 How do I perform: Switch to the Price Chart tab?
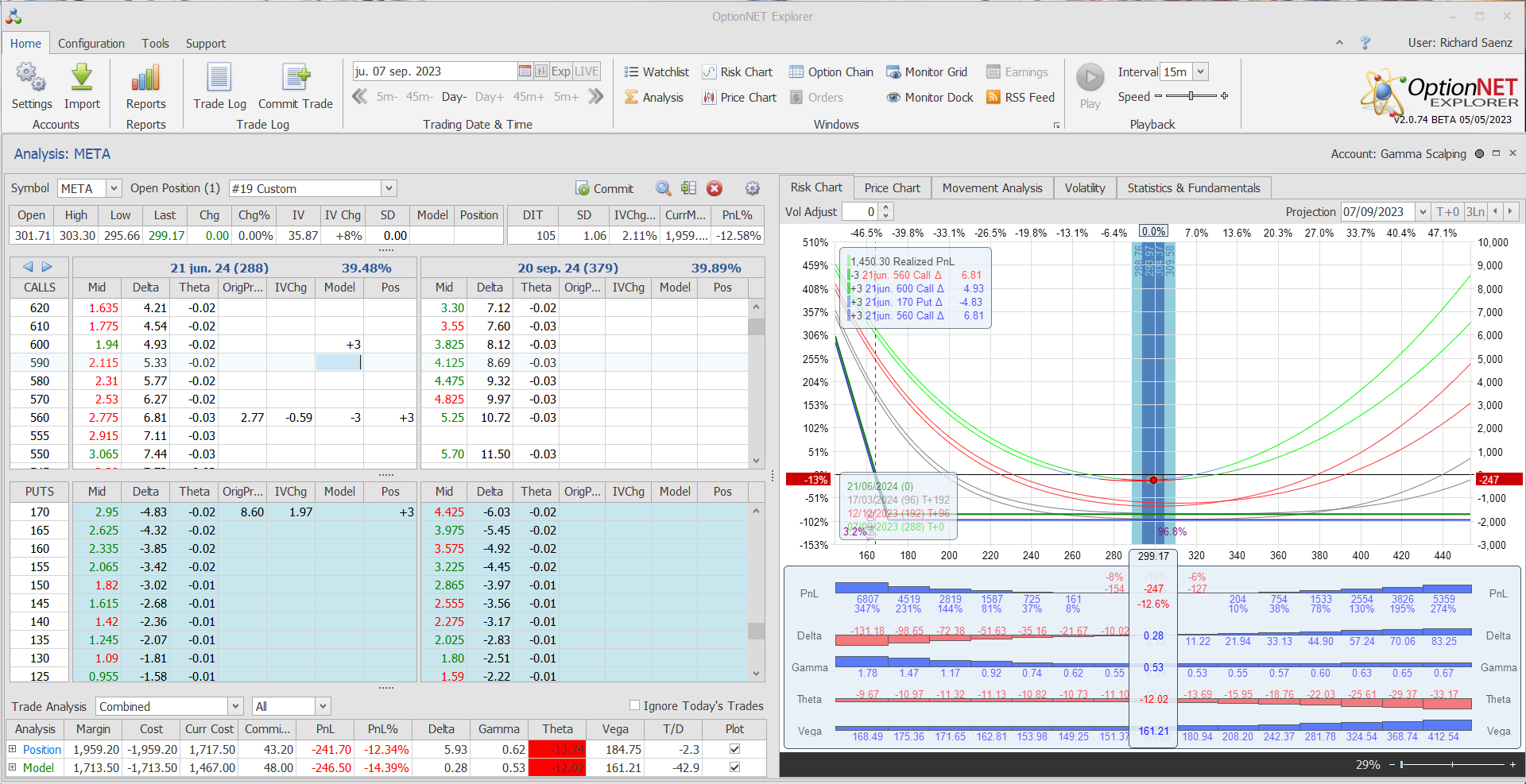892,187
